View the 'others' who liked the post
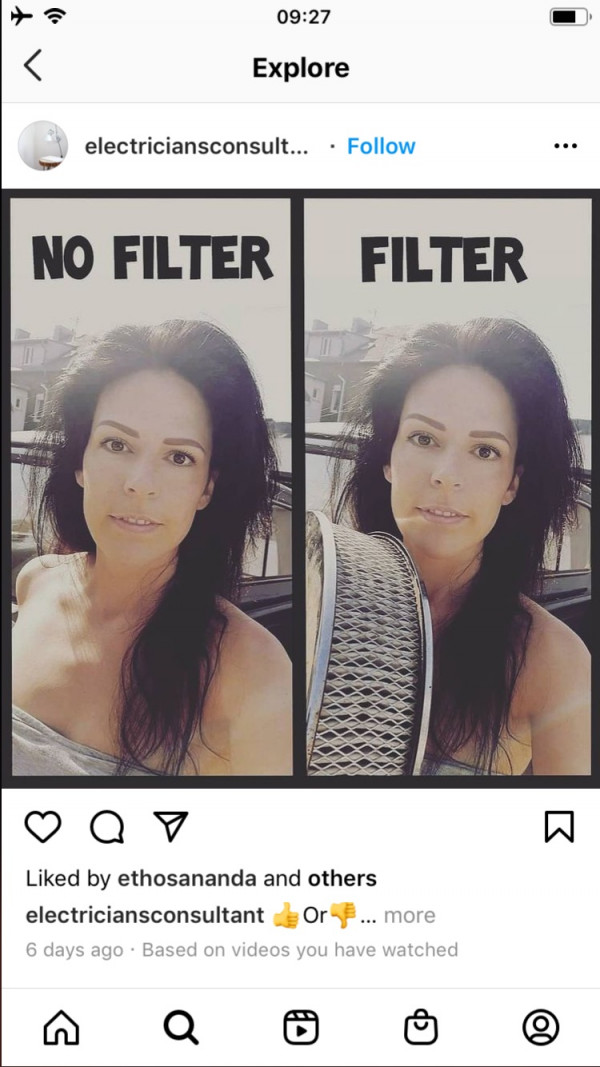The width and height of the screenshot is (600, 1067). (342, 879)
